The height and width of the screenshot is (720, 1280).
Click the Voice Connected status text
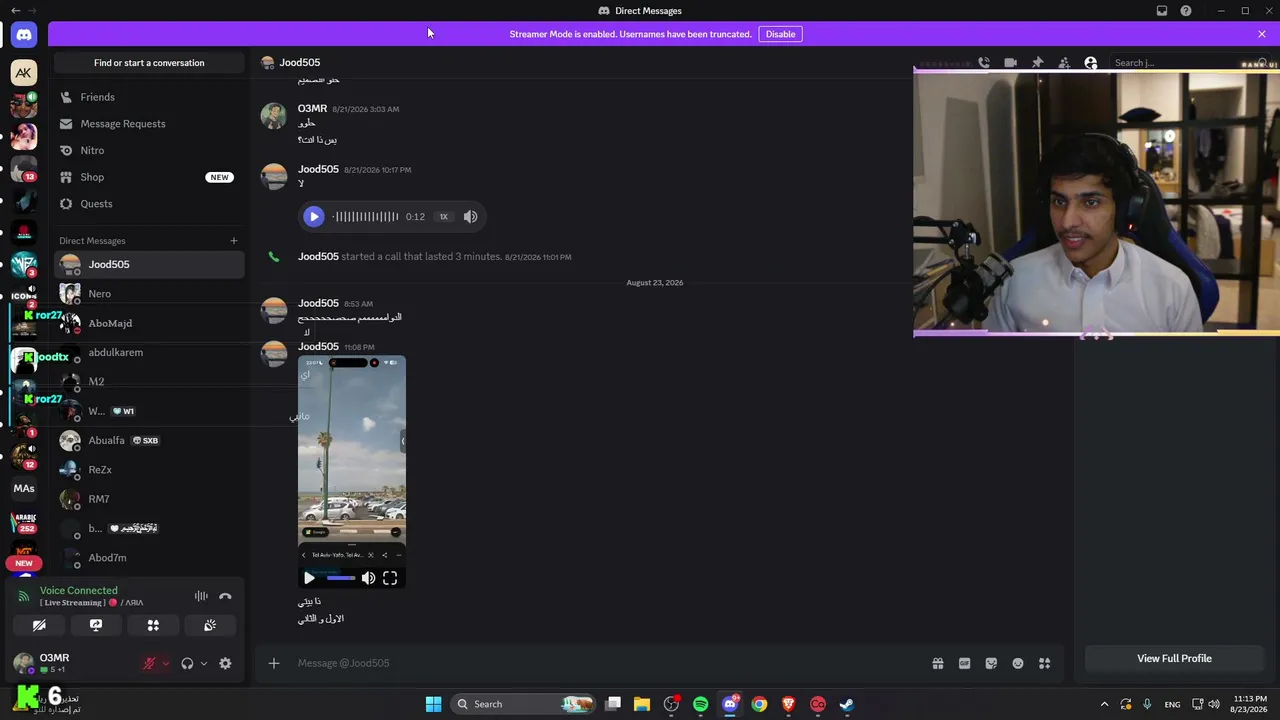point(79,591)
